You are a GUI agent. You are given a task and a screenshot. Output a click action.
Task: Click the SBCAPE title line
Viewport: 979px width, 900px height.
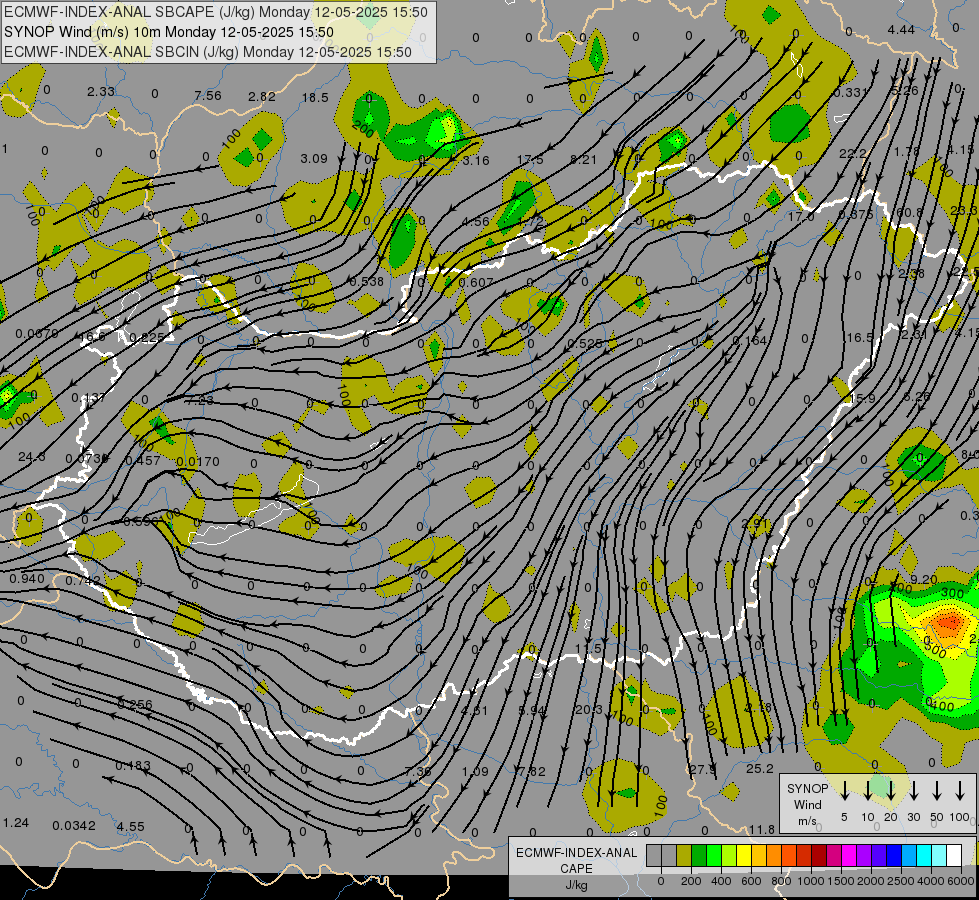click(x=215, y=12)
